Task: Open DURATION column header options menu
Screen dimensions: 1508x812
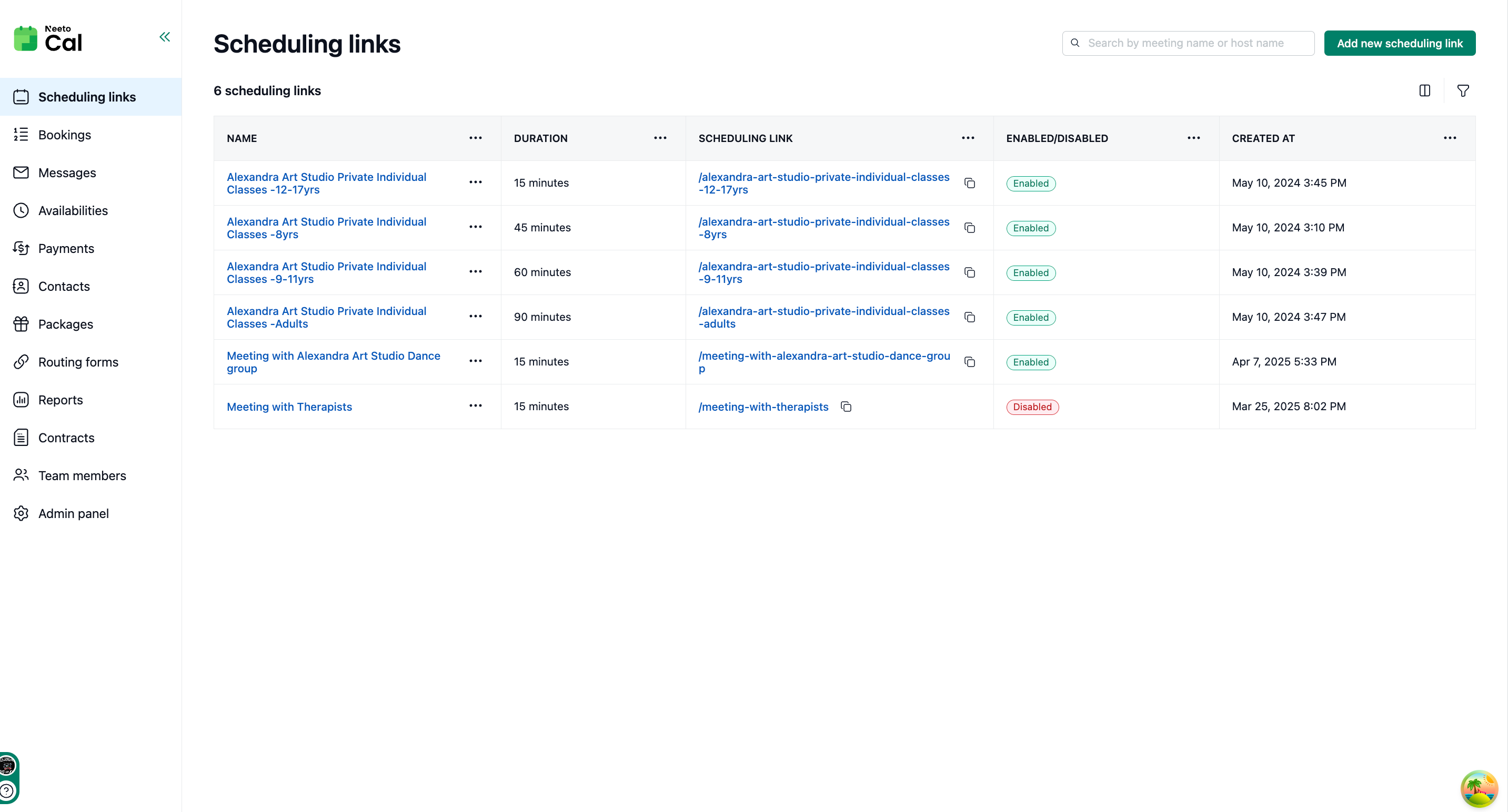Action: (660, 138)
